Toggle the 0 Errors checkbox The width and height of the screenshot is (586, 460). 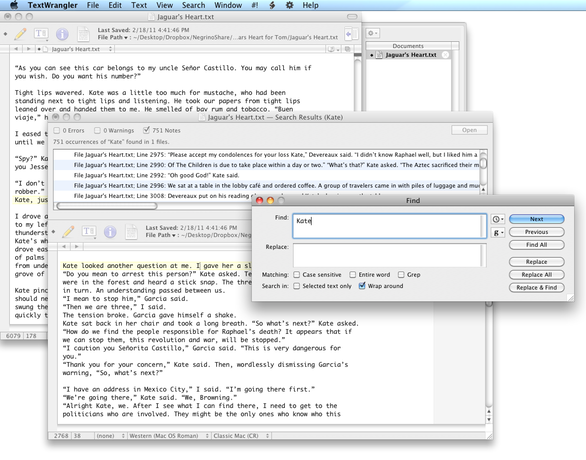coord(56,130)
